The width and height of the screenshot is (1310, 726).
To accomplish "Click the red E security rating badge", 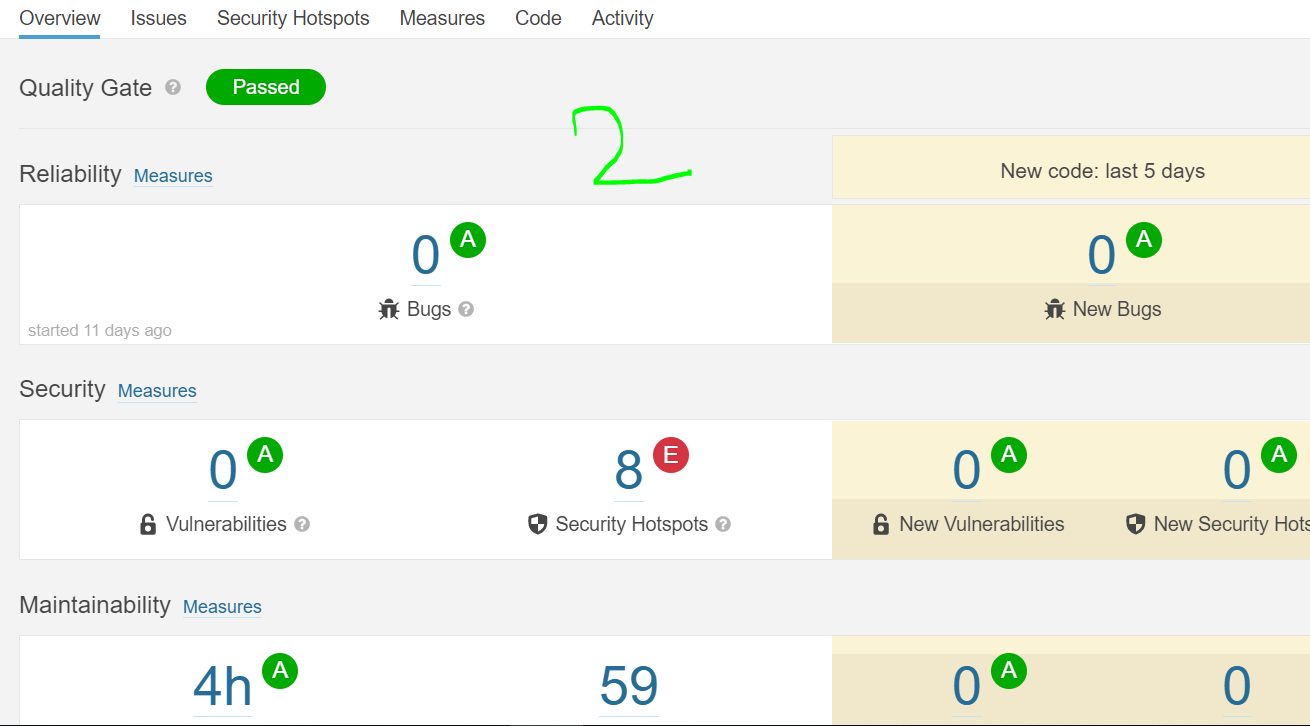I will tap(671, 456).
